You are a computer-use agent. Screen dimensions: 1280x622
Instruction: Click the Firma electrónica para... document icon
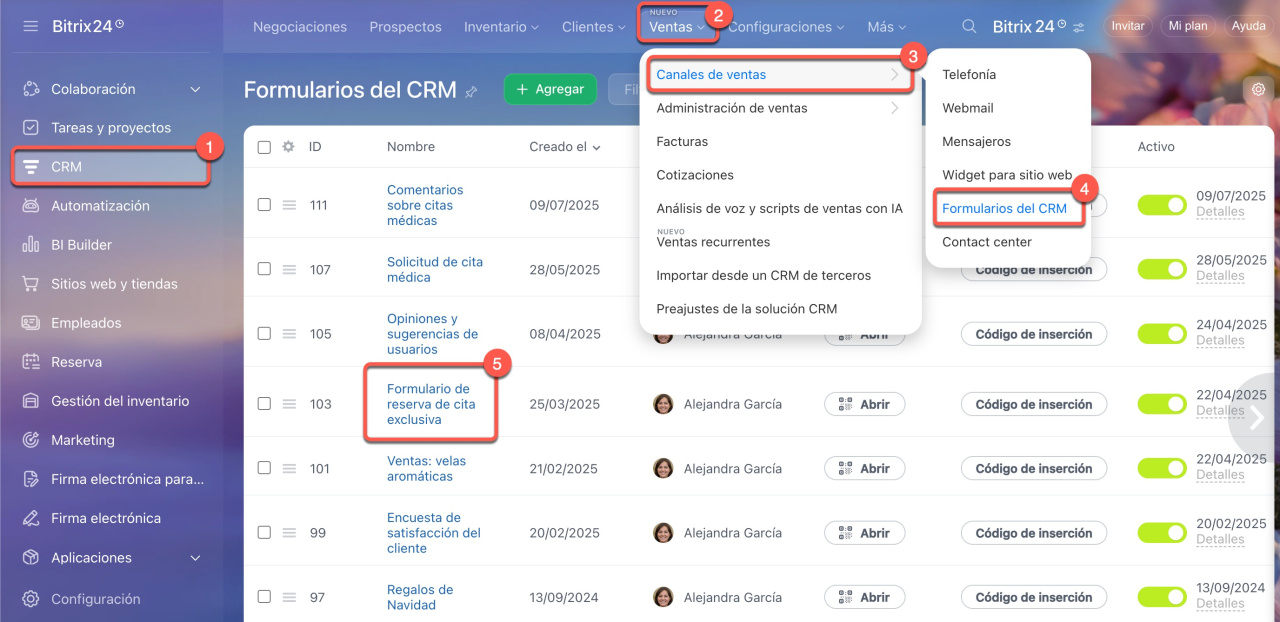[x=31, y=479]
